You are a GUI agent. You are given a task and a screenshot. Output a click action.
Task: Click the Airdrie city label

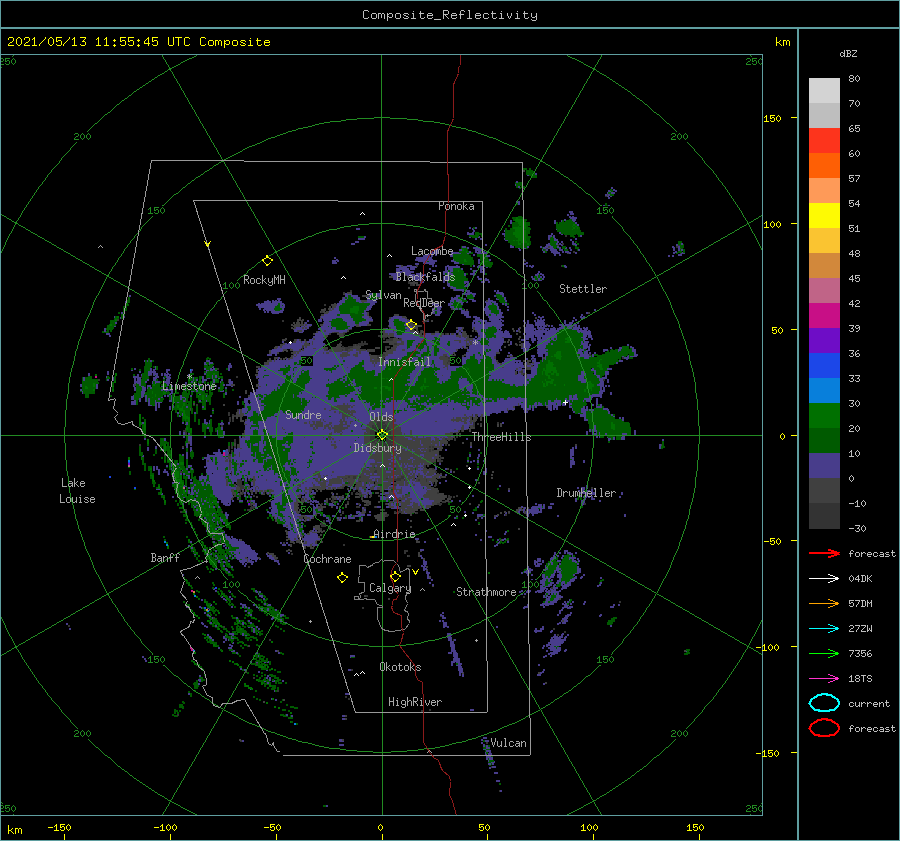(x=394, y=534)
